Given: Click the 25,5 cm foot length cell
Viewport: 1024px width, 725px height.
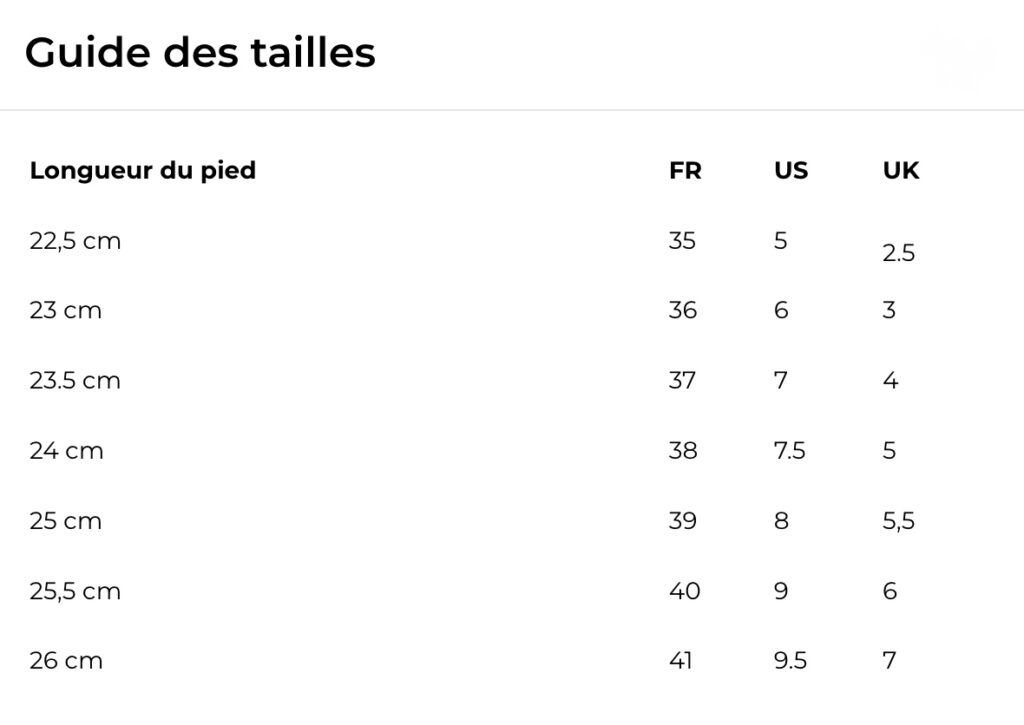Looking at the screenshot, I should tap(75, 591).
